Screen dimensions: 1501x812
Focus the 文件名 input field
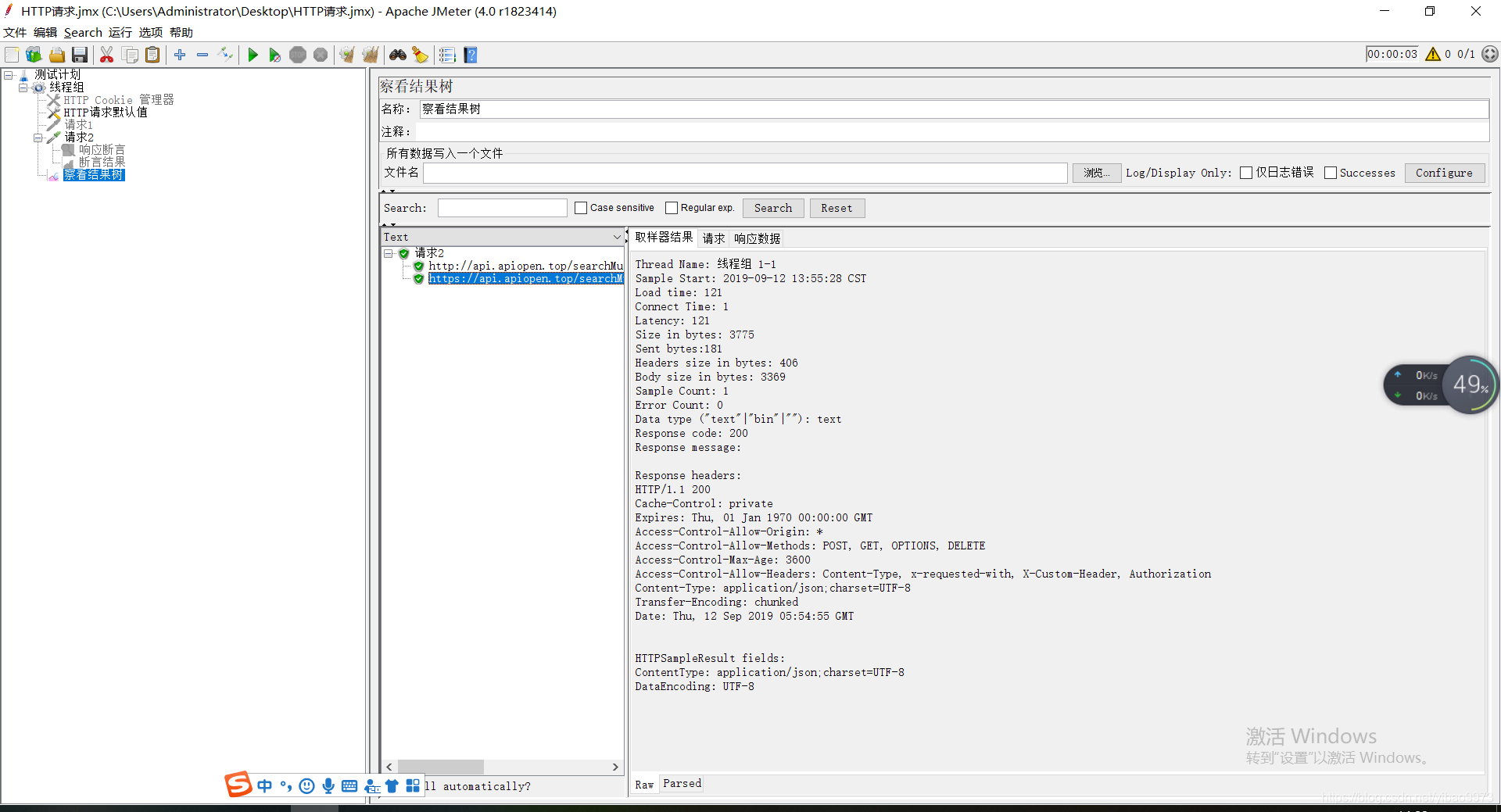[x=745, y=173]
